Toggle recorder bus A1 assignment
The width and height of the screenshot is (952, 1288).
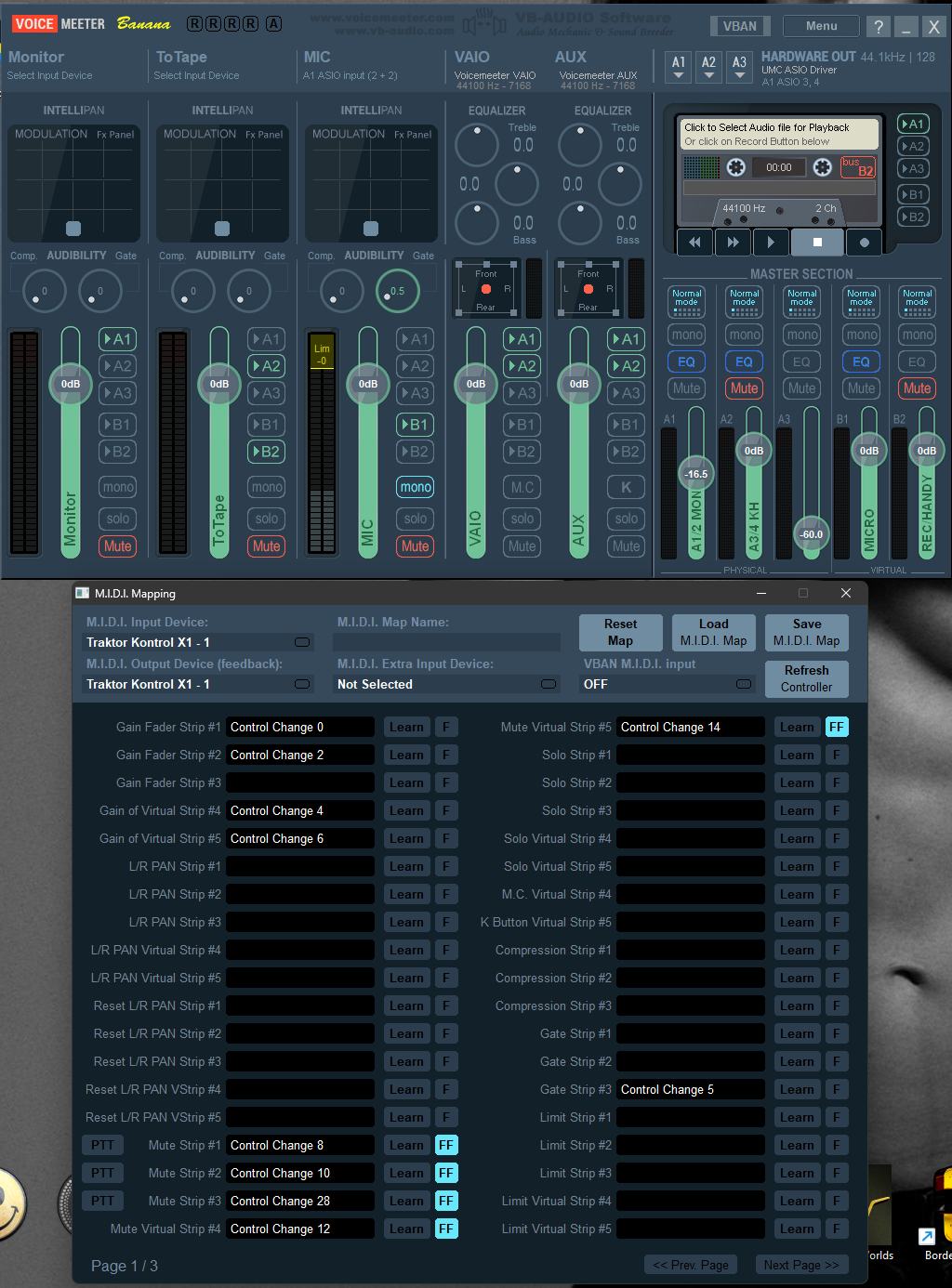[913, 124]
